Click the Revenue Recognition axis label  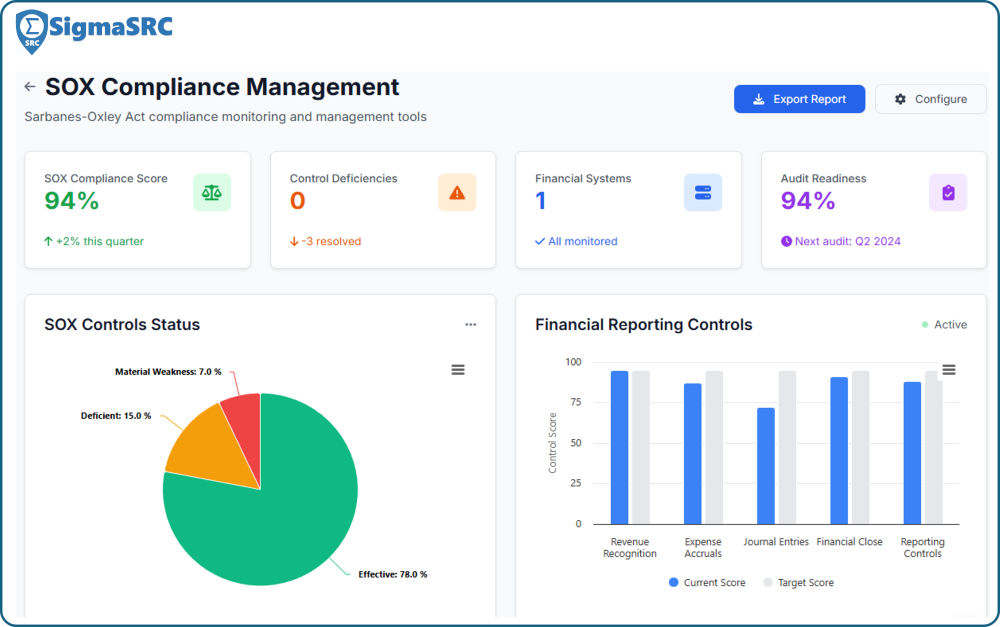pos(630,548)
